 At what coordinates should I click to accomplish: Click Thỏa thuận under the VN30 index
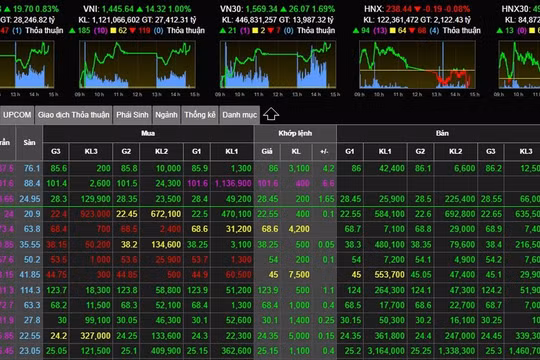tap(316, 31)
